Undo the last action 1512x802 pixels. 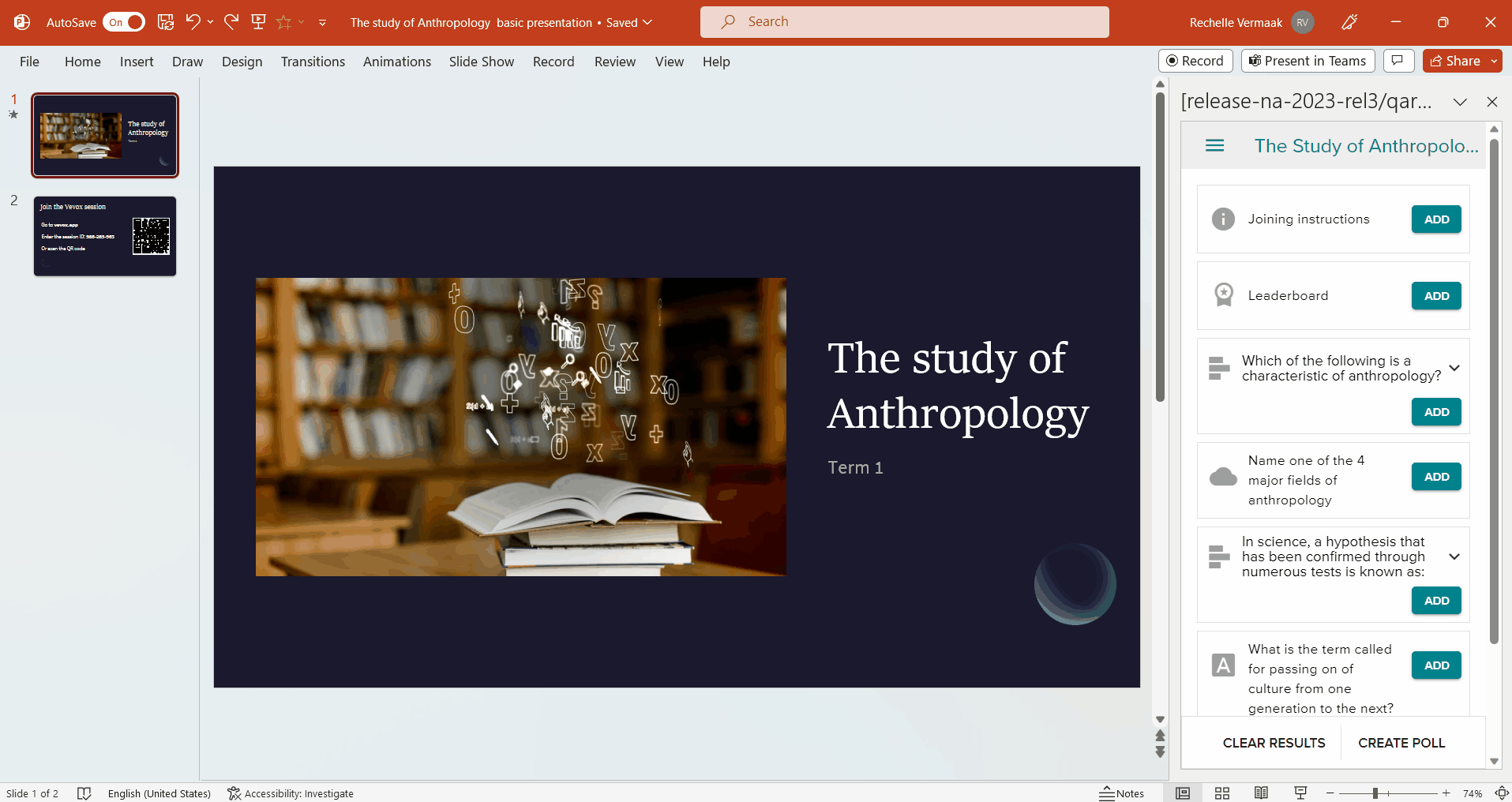pyautogui.click(x=193, y=22)
